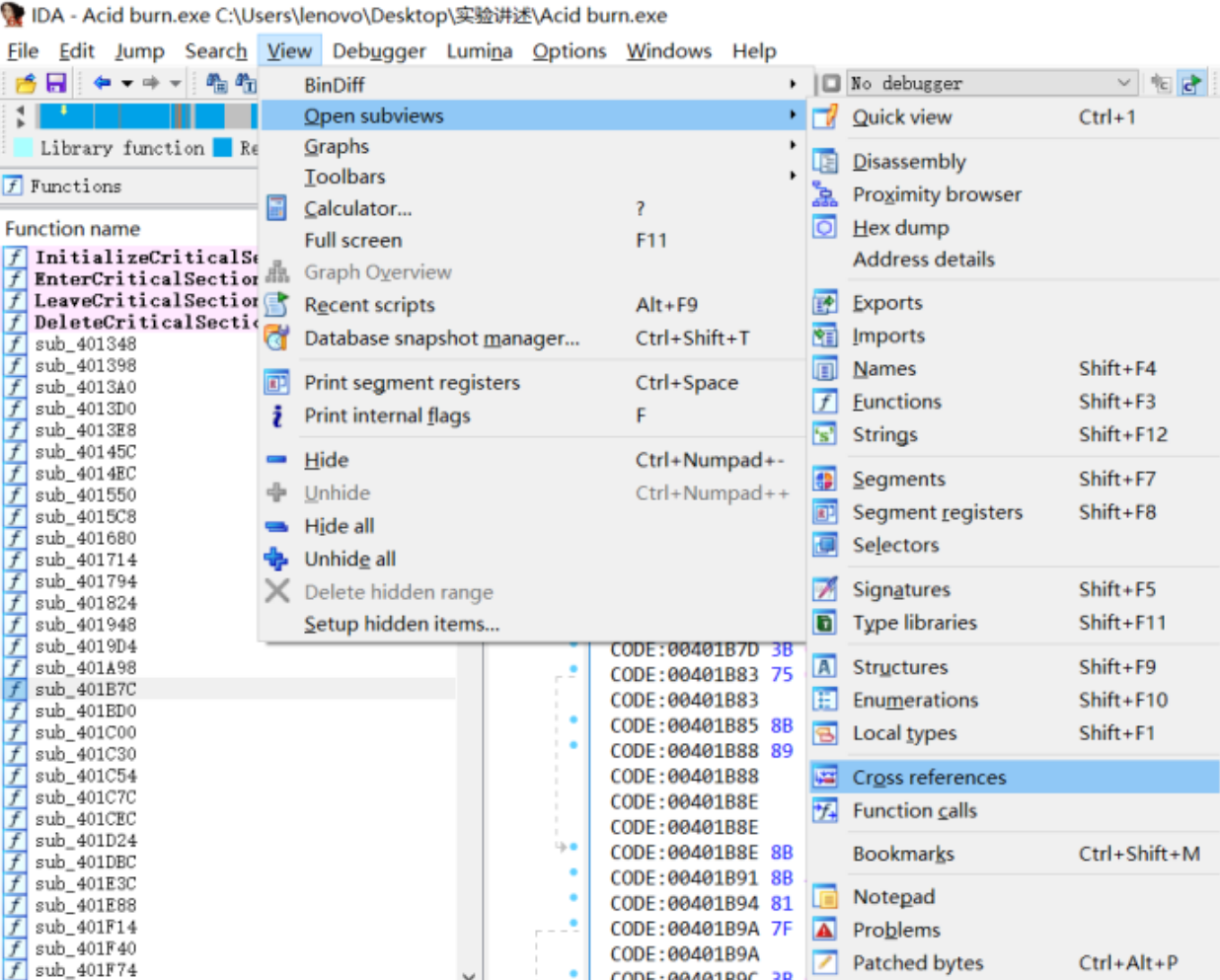Open the Names subview

1014,368
